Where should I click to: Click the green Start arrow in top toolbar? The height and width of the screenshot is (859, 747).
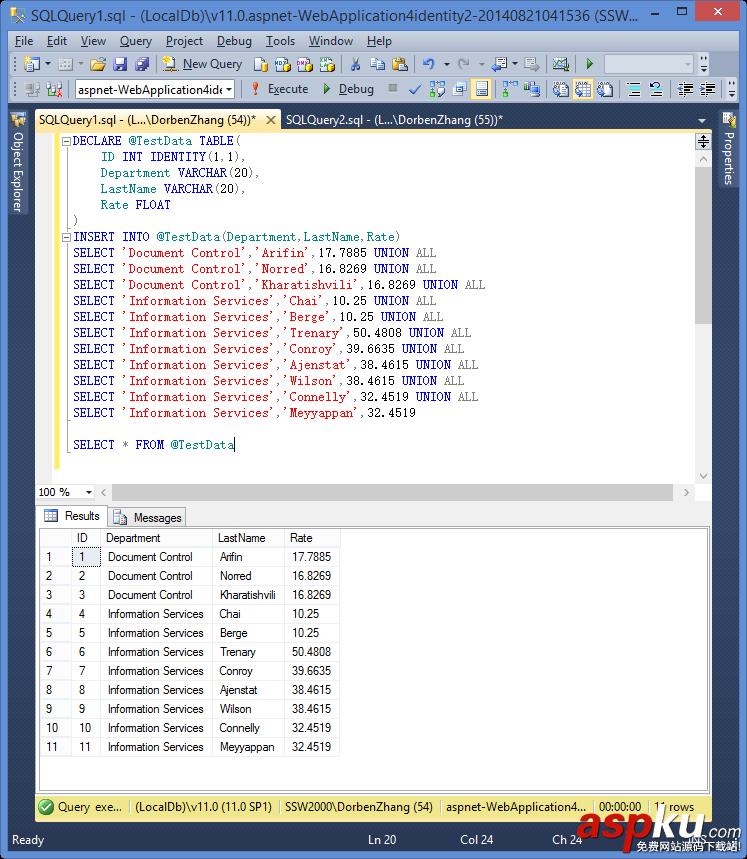click(590, 64)
